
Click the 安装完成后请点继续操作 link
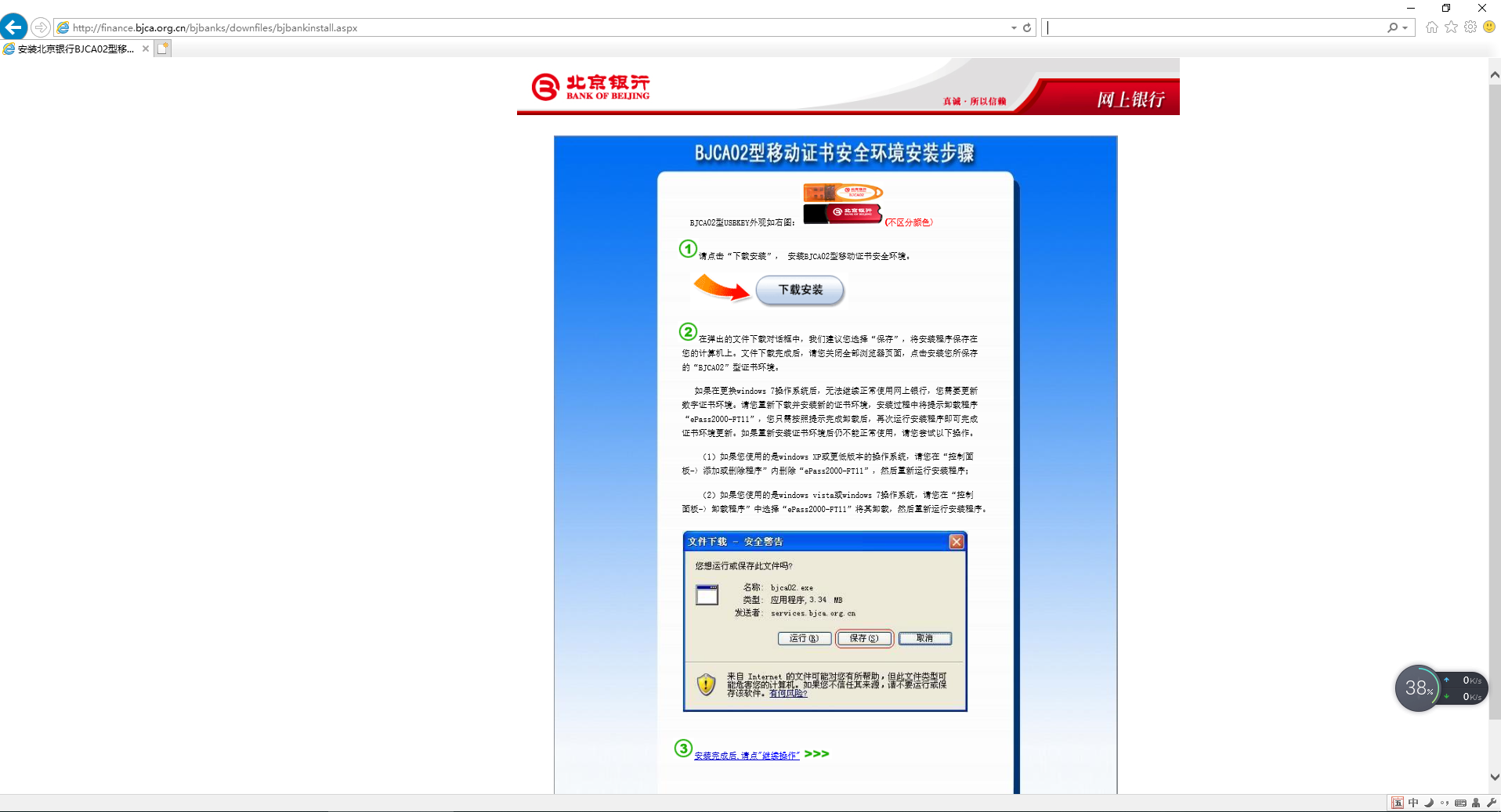(747, 756)
